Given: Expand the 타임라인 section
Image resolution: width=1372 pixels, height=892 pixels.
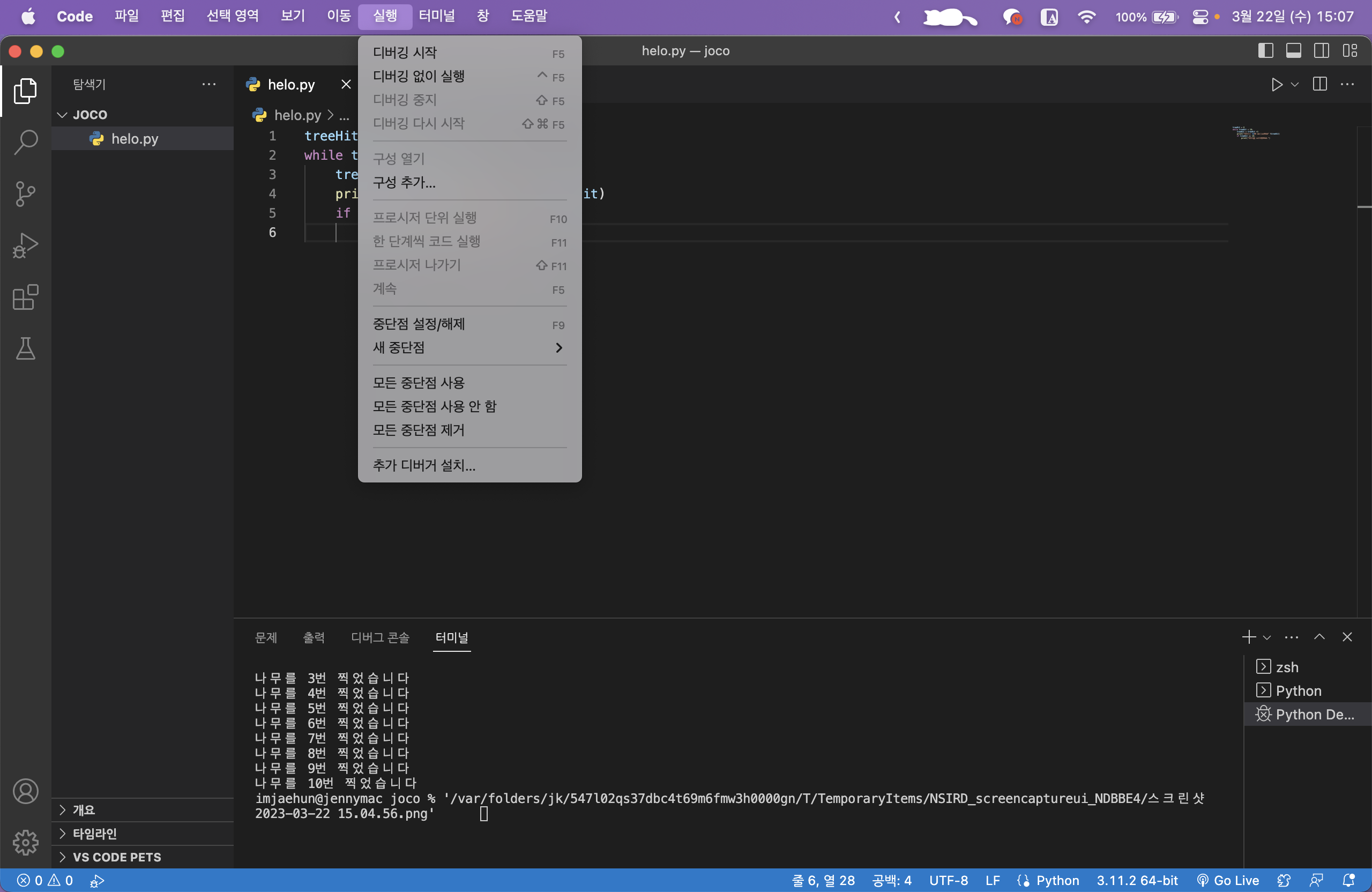Looking at the screenshot, I should tap(143, 833).
